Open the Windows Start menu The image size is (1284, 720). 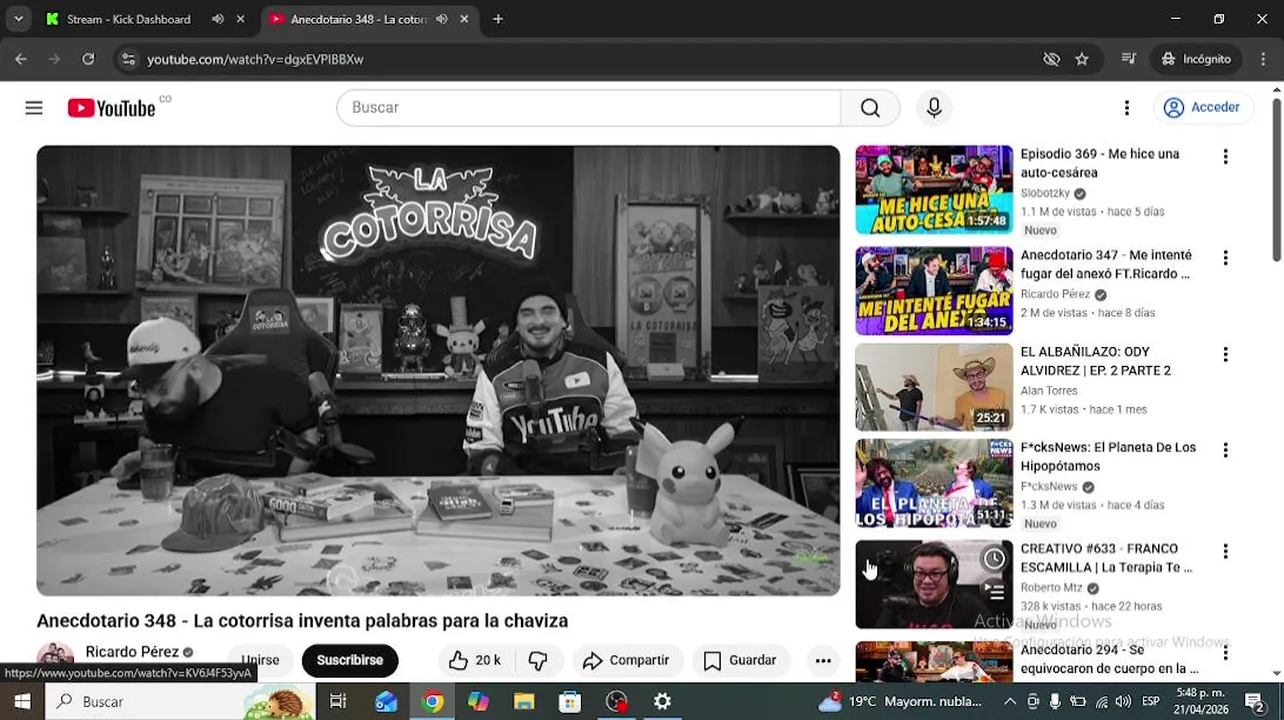click(22, 701)
